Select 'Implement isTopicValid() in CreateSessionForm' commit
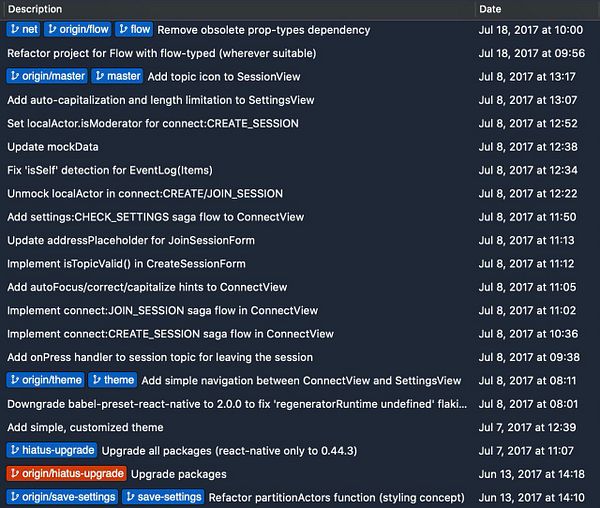600x508 pixels. (126, 264)
